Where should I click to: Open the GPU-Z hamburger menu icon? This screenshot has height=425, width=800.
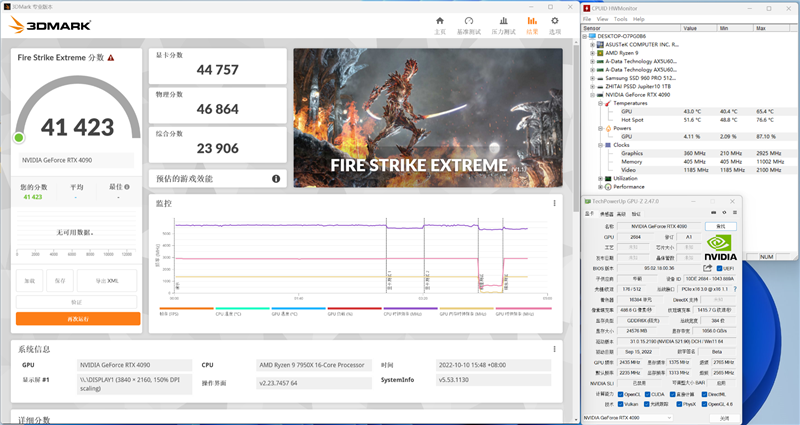(735, 213)
